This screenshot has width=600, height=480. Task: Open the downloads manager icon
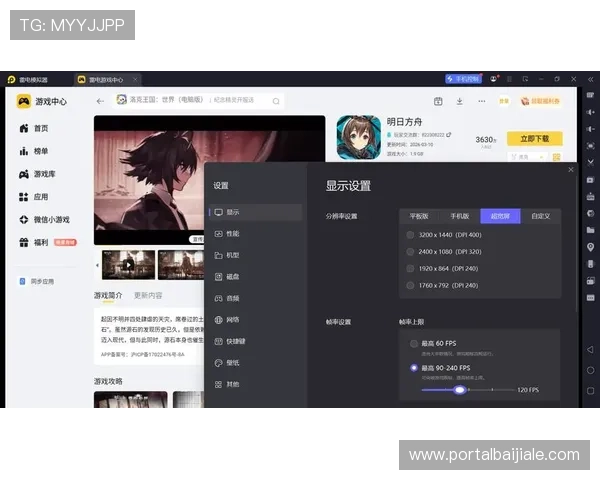pos(460,101)
